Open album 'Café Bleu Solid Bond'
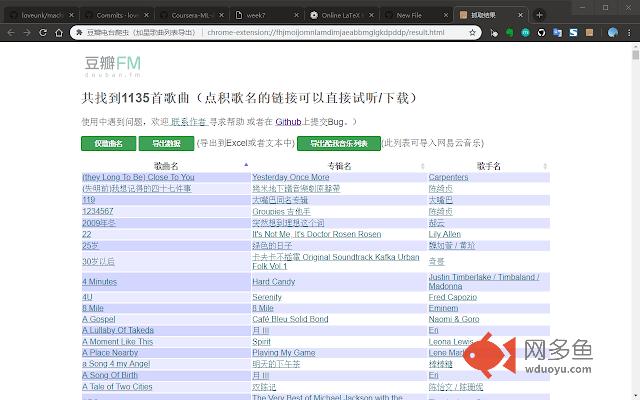Image resolution: width=640 pixels, height=400 pixels. 290,319
